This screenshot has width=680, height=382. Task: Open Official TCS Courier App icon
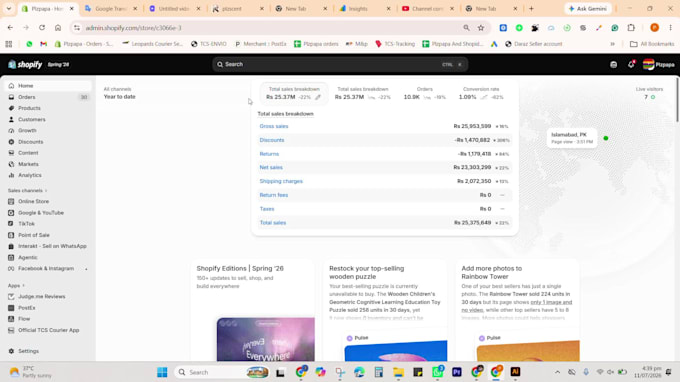(11, 330)
